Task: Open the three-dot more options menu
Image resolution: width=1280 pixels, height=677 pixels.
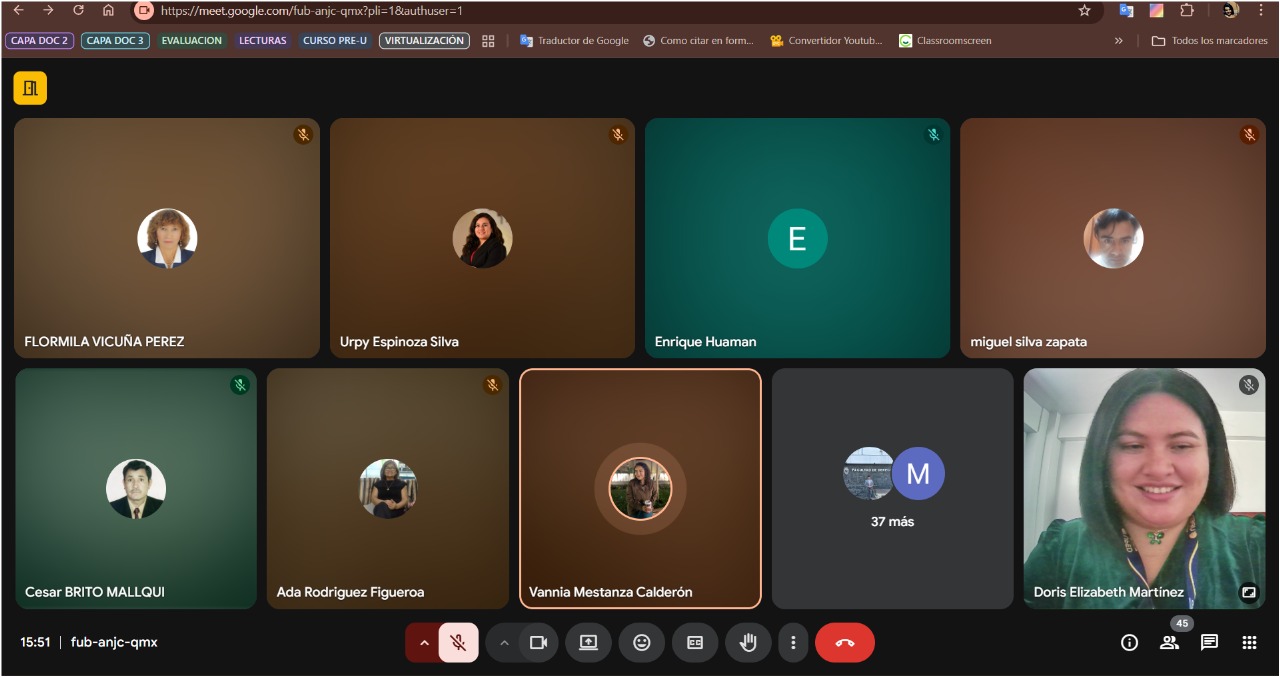Action: [793, 643]
